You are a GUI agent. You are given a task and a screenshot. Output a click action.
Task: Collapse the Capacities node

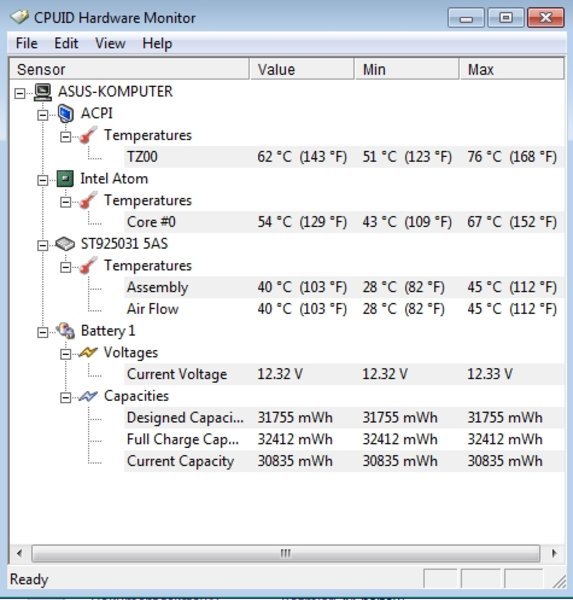click(x=66, y=398)
